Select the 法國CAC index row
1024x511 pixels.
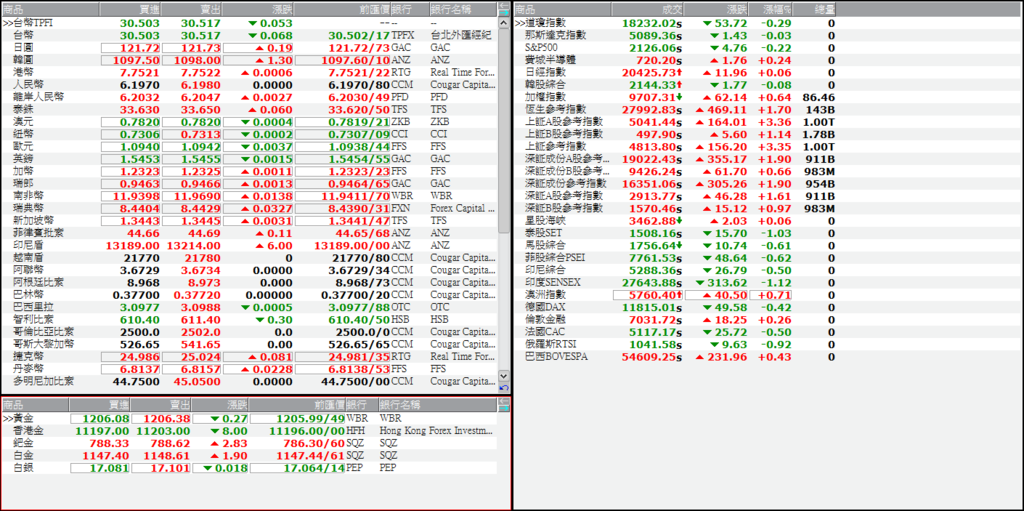tap(675, 331)
